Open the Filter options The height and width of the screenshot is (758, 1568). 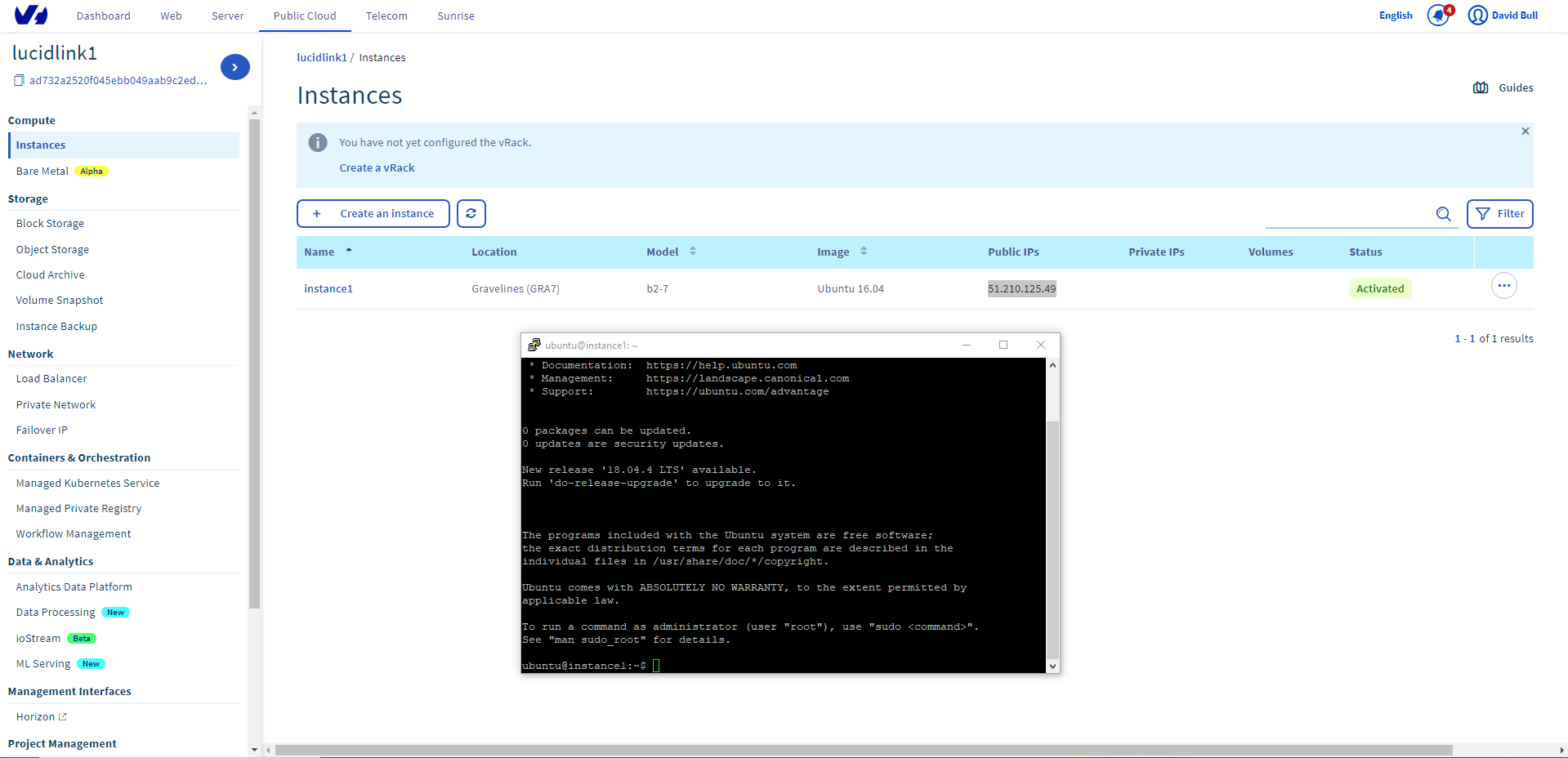(x=1499, y=214)
